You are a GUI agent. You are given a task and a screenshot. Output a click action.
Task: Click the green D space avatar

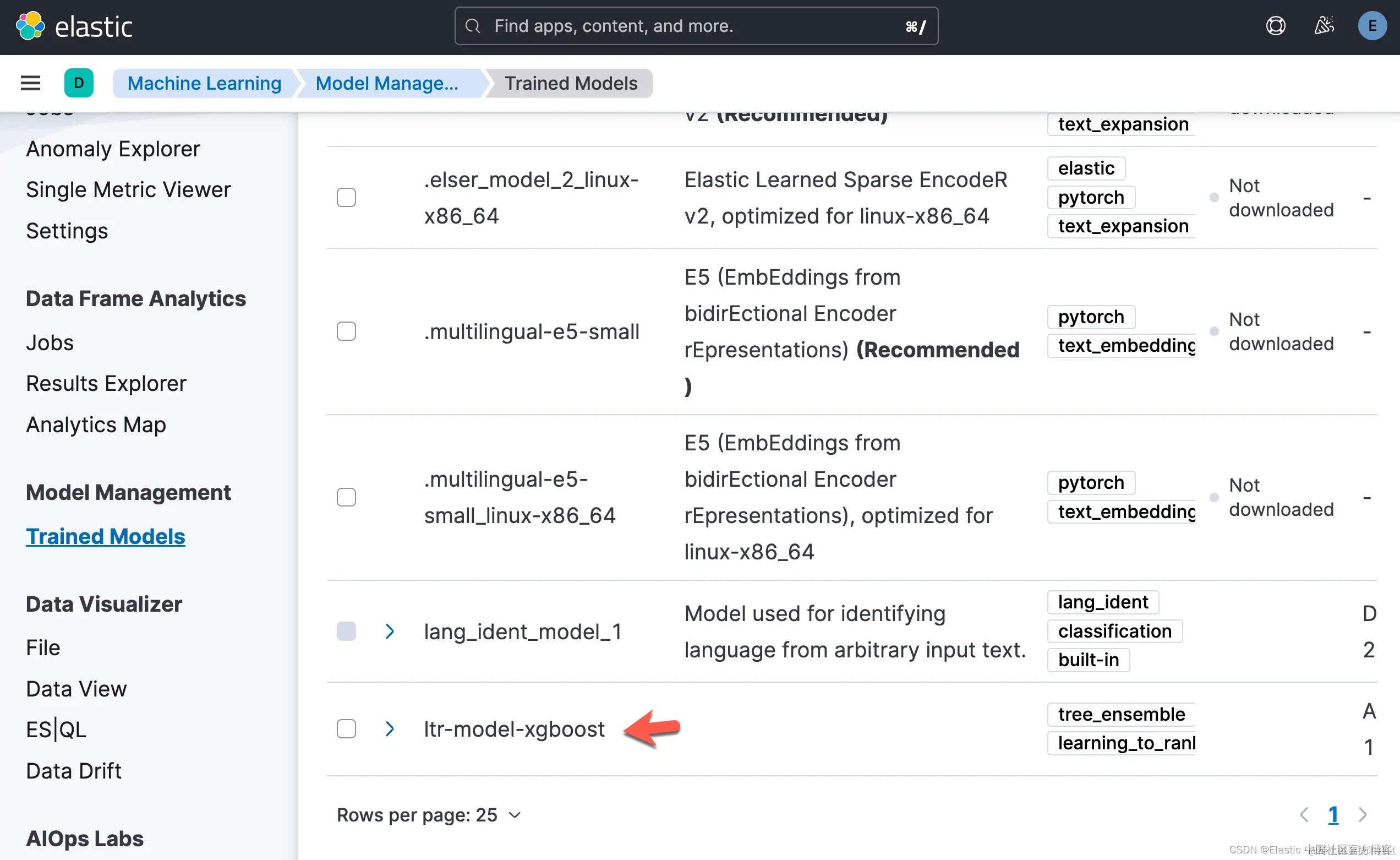(x=79, y=83)
